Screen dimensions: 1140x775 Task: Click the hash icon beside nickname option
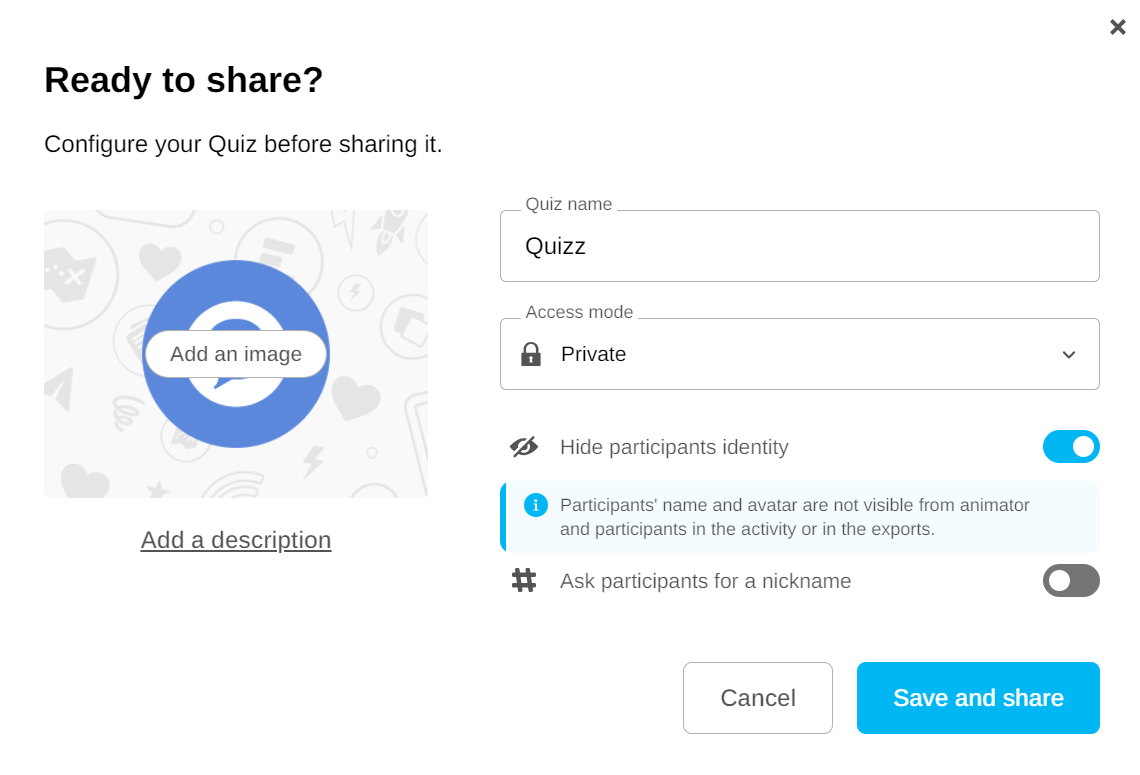click(x=524, y=581)
